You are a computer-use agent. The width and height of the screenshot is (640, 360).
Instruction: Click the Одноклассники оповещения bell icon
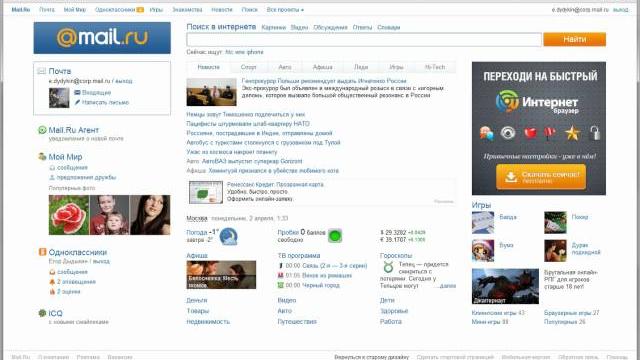click(52, 282)
